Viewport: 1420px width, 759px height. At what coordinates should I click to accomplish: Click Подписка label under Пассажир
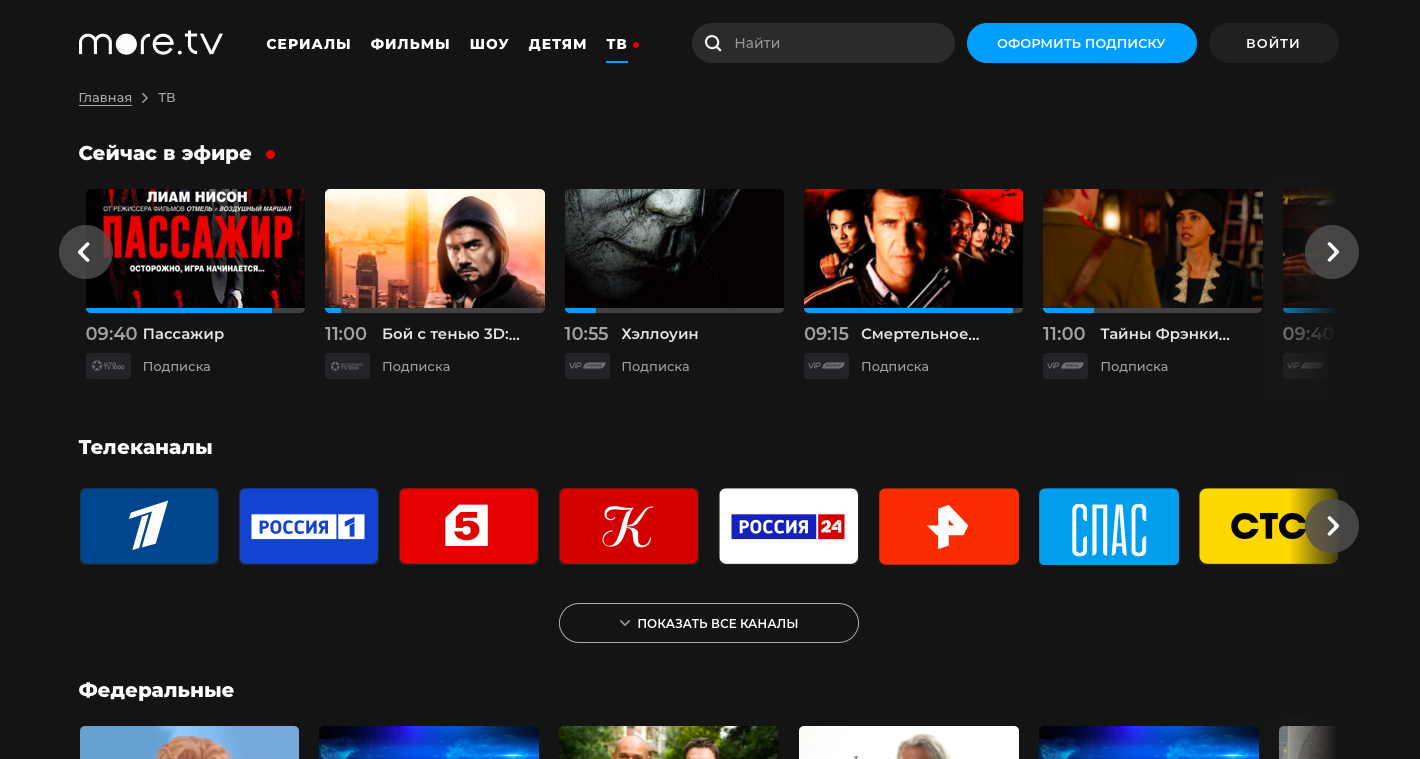pos(177,367)
